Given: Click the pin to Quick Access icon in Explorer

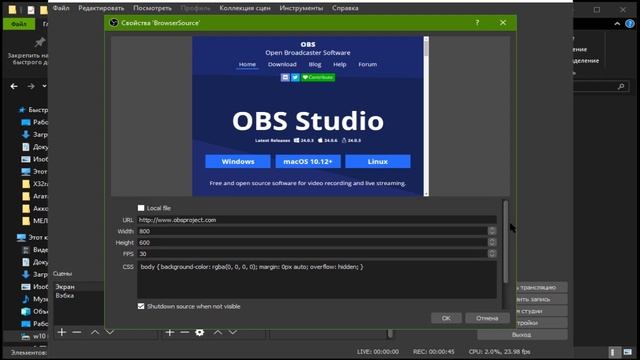Looking at the screenshot, I should coord(40,42).
